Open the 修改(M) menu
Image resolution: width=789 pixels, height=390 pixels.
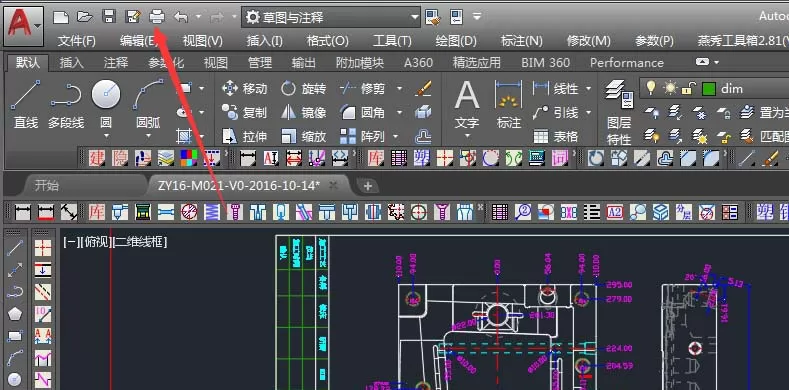click(x=589, y=41)
